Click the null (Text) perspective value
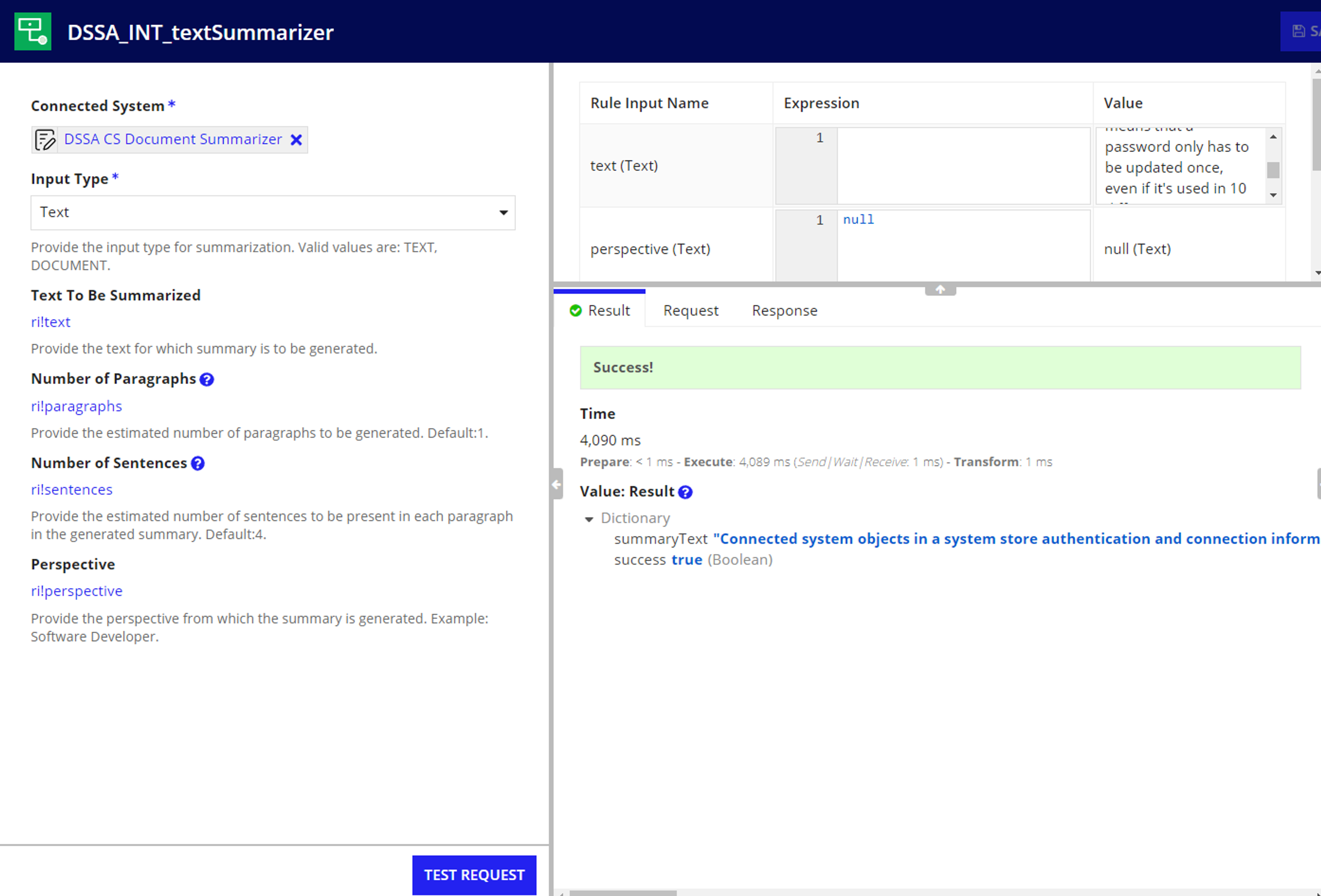 pos(1137,249)
